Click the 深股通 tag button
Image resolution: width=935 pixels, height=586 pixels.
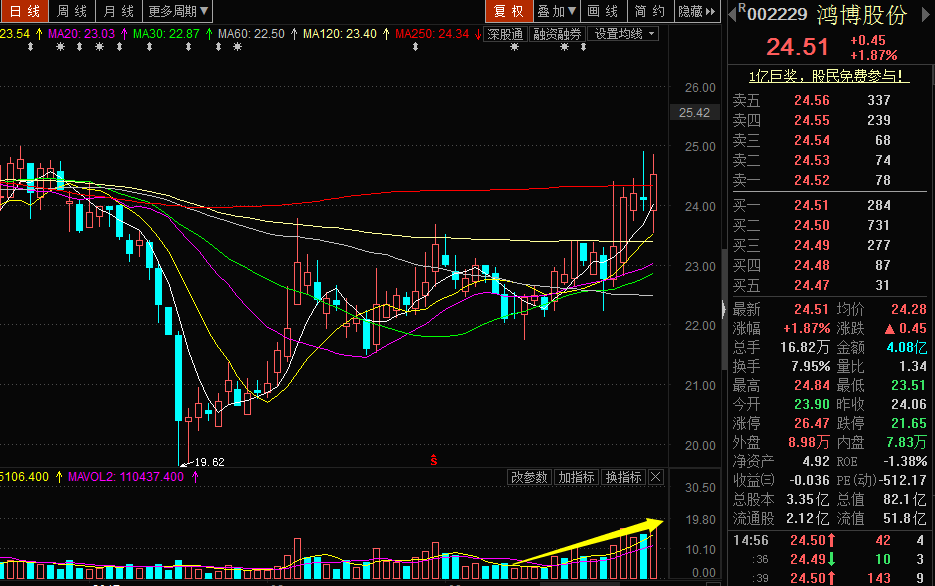(505, 33)
